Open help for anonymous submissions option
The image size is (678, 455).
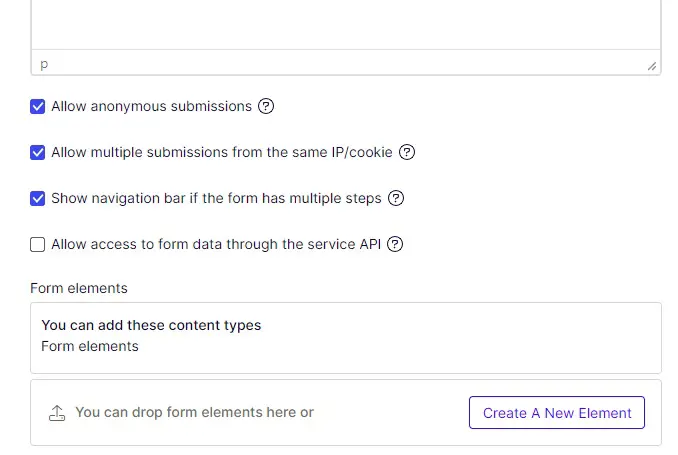tap(266, 106)
